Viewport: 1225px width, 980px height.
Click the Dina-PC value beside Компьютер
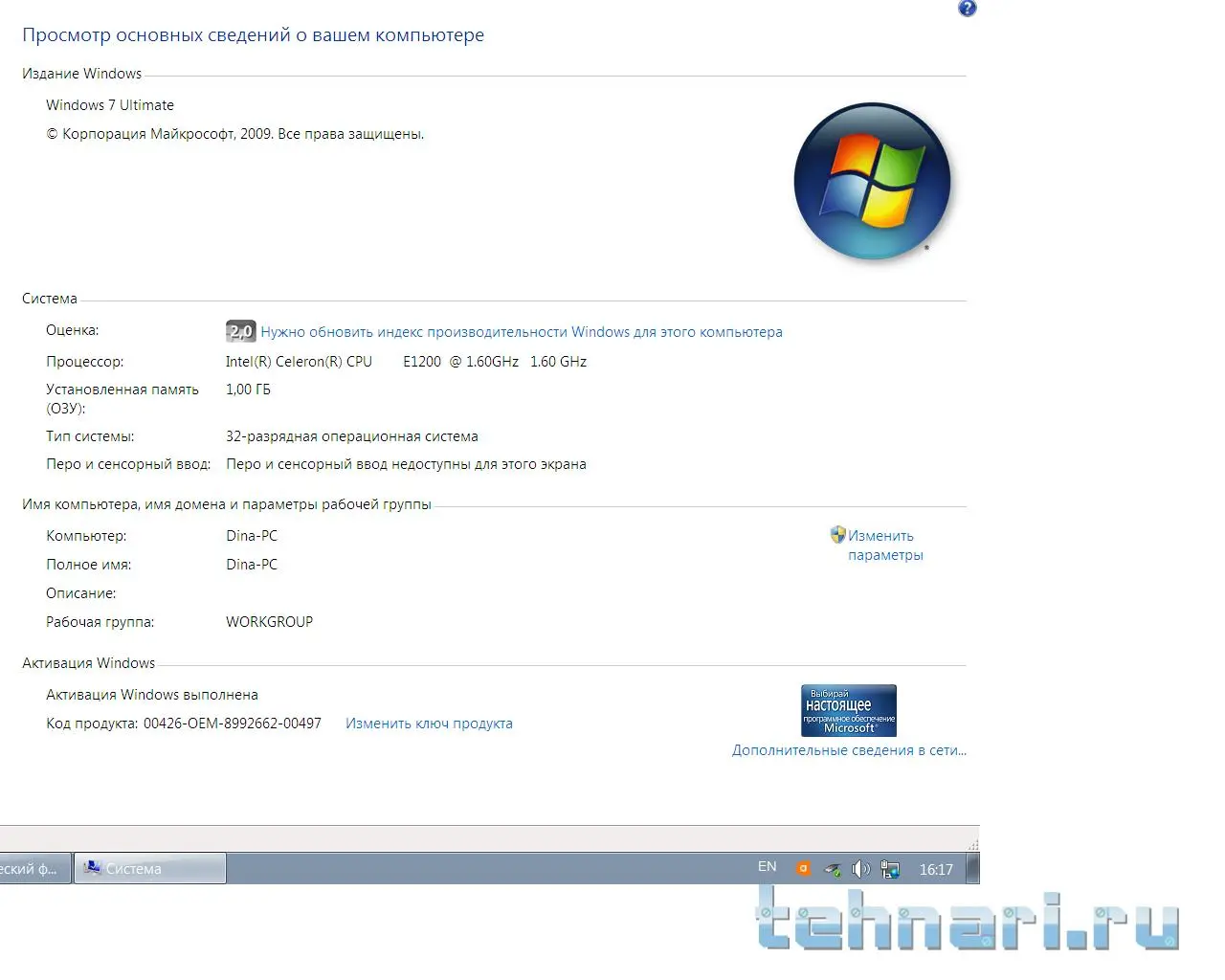252,536
